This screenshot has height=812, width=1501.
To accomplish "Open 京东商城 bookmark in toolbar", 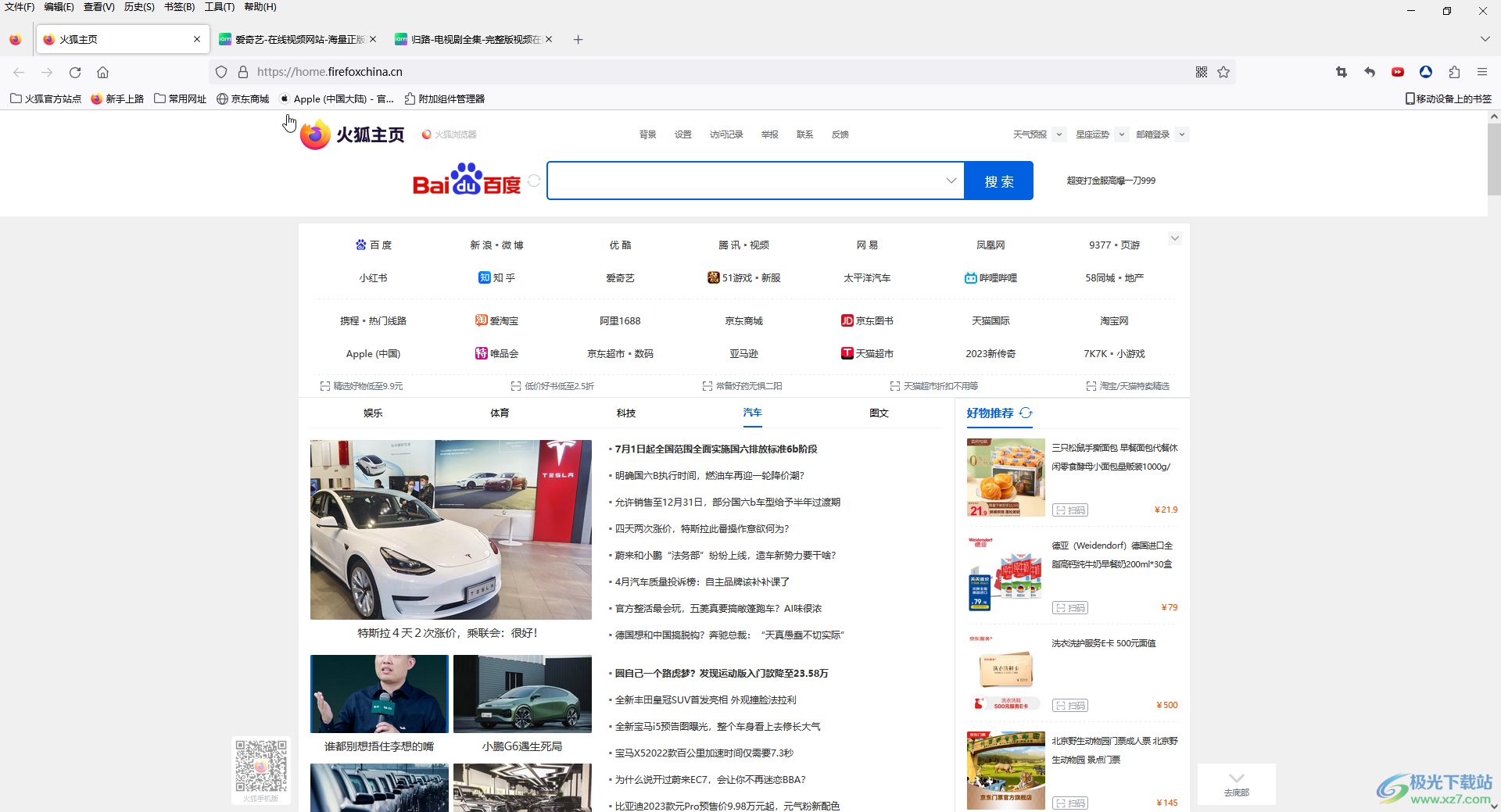I will (x=242, y=99).
